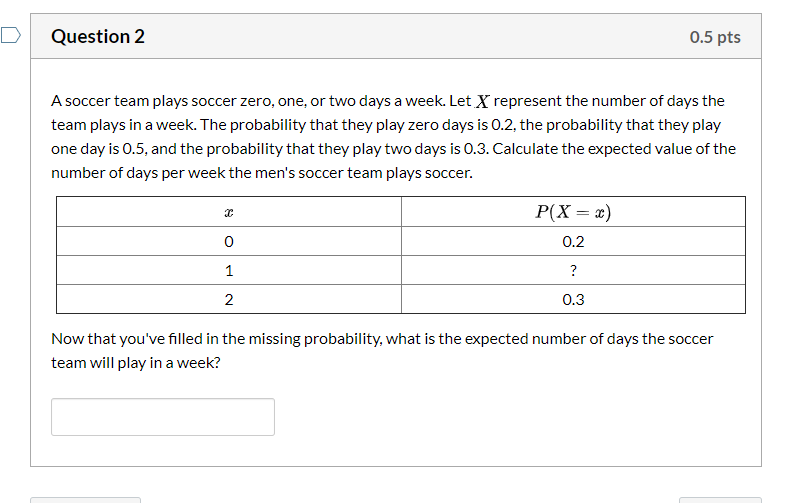
Task: Select the table cell showing 0
Action: coord(229,241)
